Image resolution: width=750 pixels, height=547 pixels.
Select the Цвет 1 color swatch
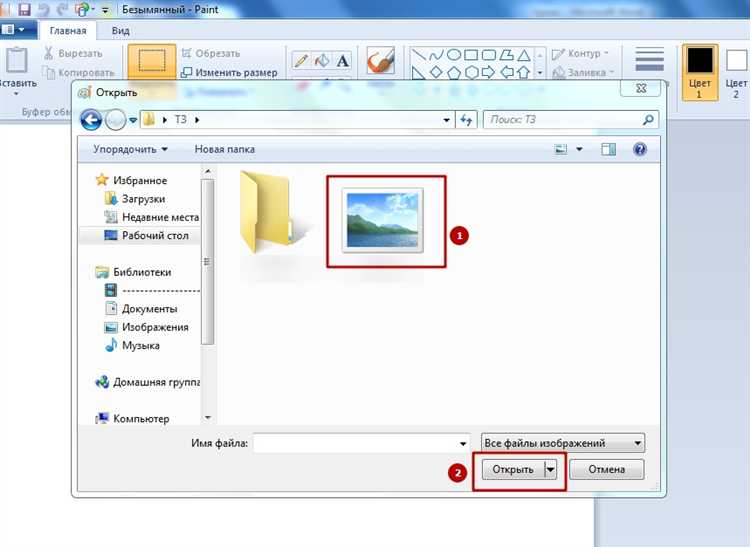click(700, 72)
